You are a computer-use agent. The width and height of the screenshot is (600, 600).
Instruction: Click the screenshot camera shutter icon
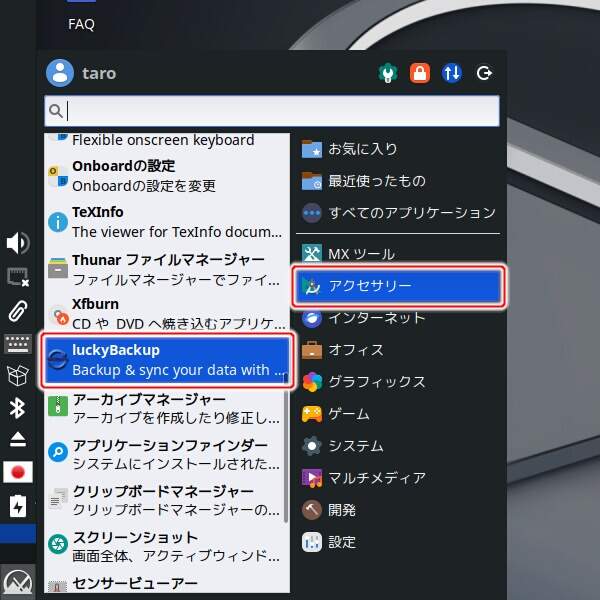coord(58,545)
